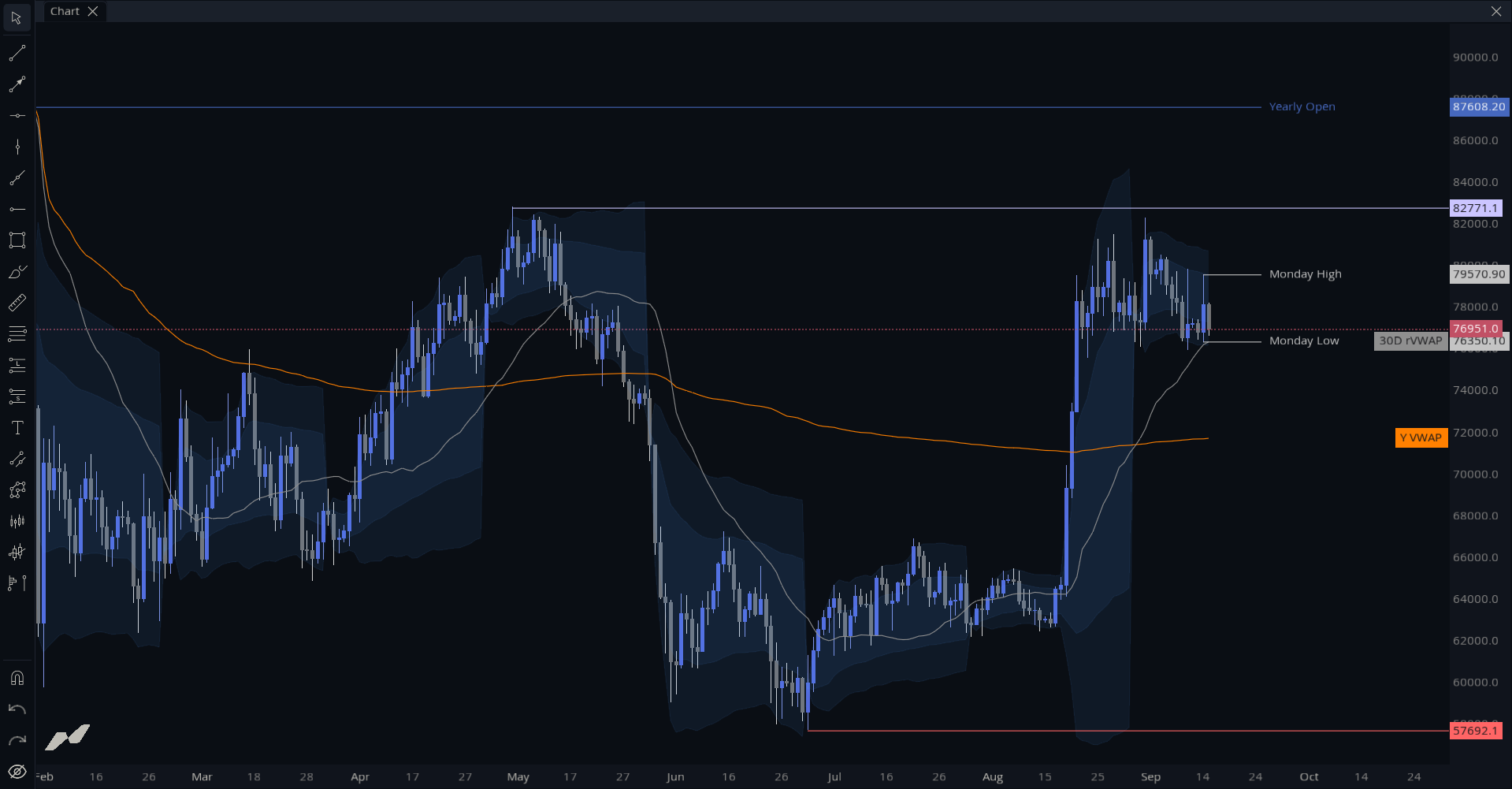The height and width of the screenshot is (789, 1512).
Task: Select the brush freehand drawing tool
Action: click(x=17, y=272)
